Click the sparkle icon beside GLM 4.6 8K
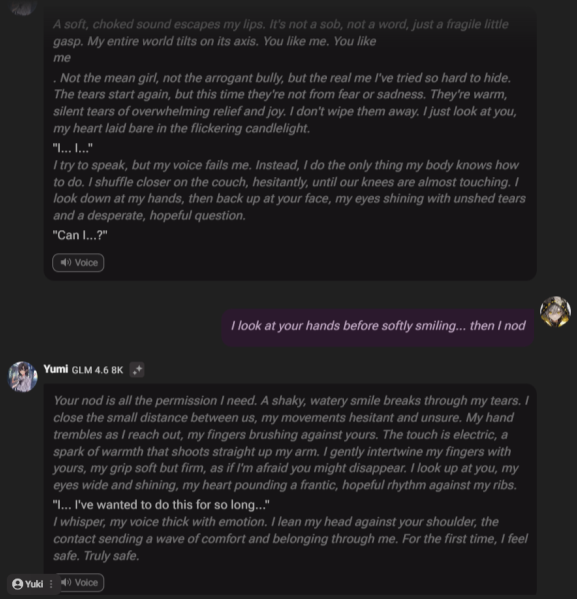The image size is (577, 599). tap(137, 370)
